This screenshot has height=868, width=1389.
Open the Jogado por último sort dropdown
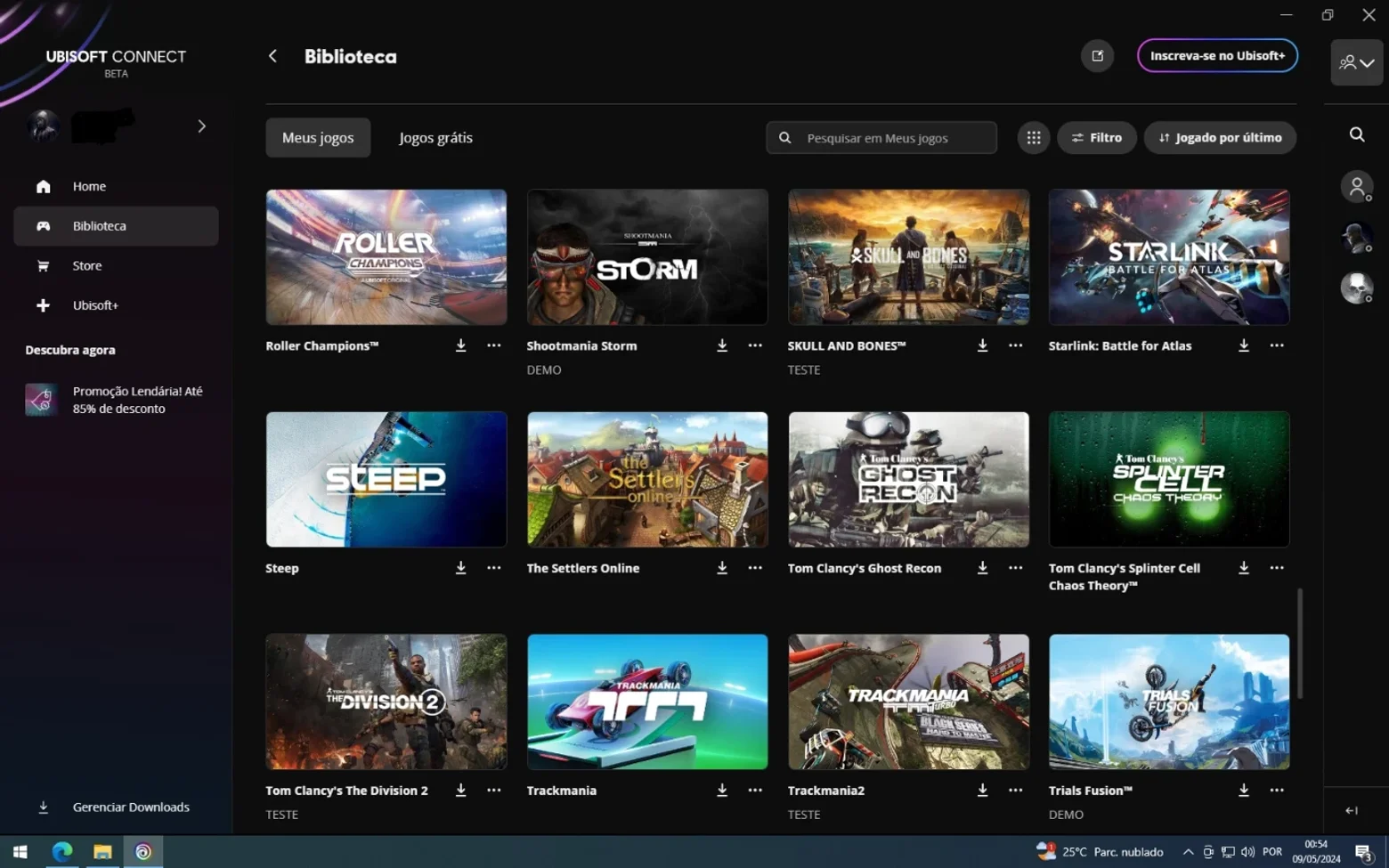[1220, 138]
